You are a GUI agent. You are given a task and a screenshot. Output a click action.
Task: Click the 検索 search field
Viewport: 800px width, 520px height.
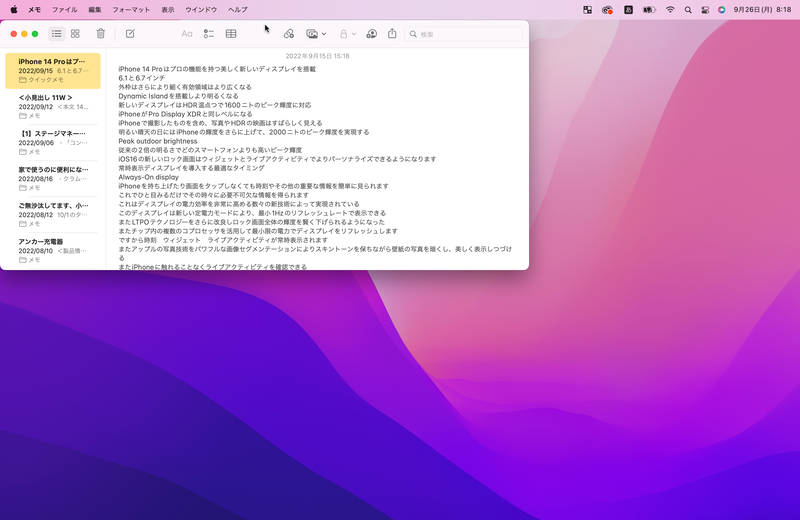(x=463, y=34)
